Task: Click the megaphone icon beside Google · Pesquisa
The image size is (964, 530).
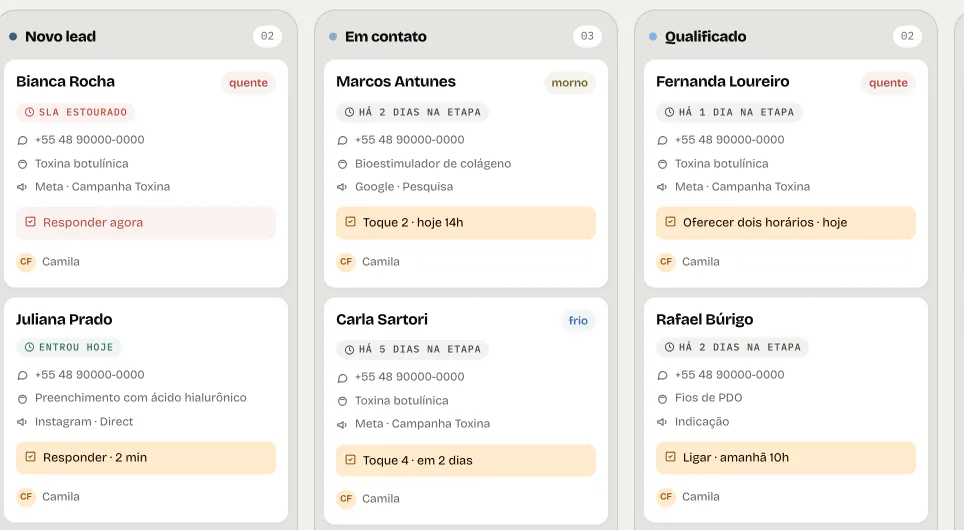Action: [x=342, y=187]
